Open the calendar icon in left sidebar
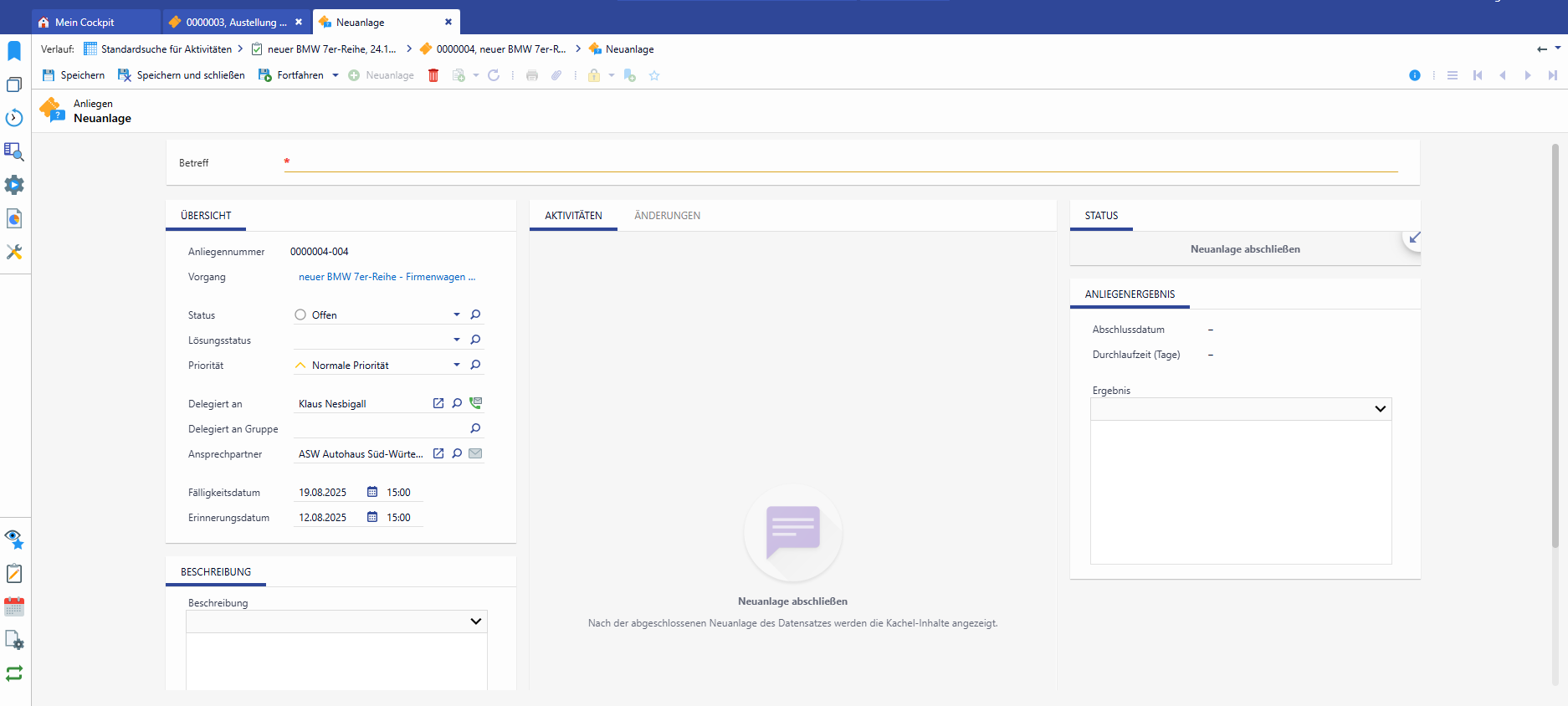 click(14, 606)
